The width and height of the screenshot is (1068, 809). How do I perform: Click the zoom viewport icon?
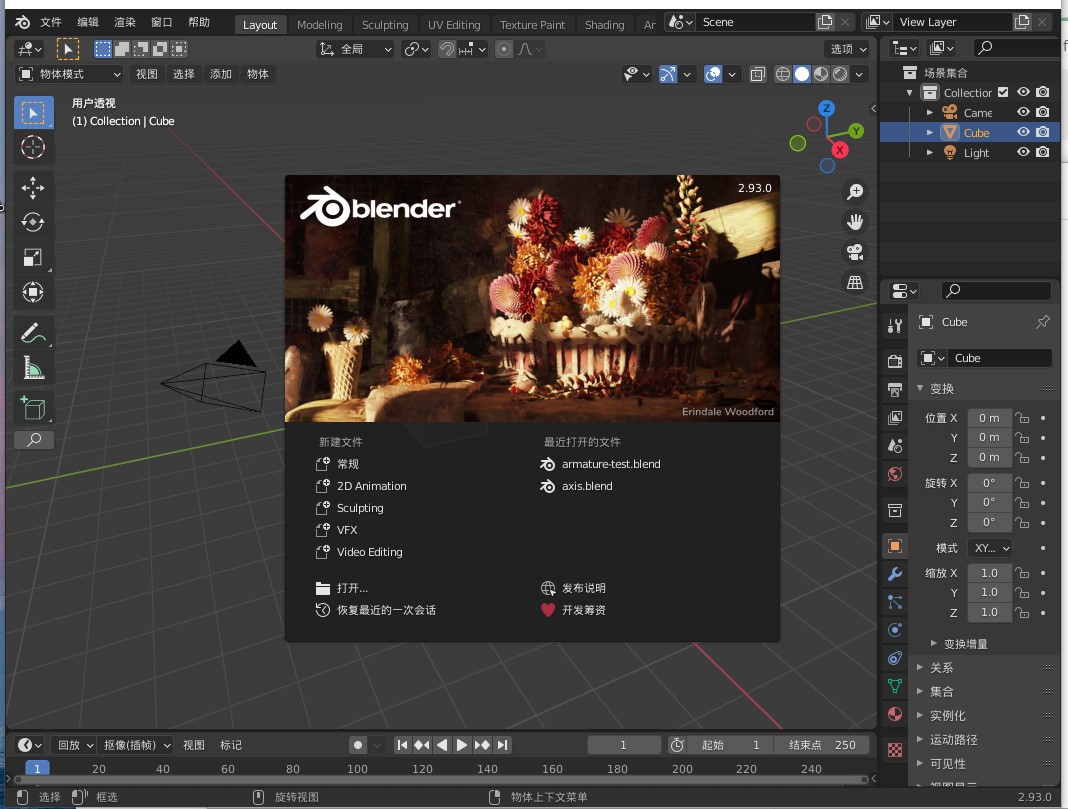(855, 192)
